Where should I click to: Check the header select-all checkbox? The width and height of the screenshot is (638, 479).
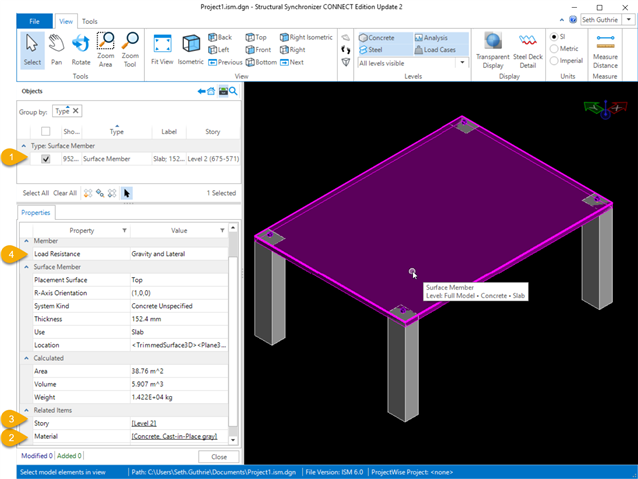point(46,131)
